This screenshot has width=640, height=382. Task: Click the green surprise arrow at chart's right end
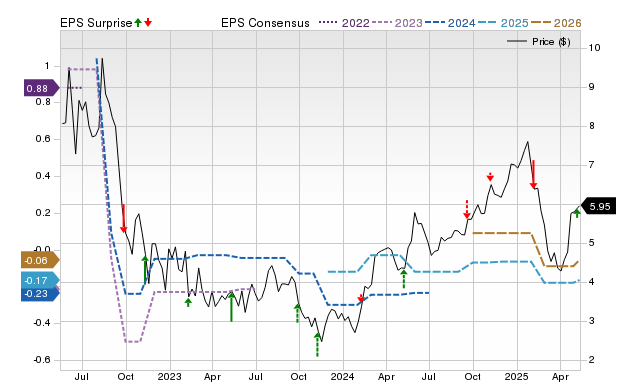[577, 213]
